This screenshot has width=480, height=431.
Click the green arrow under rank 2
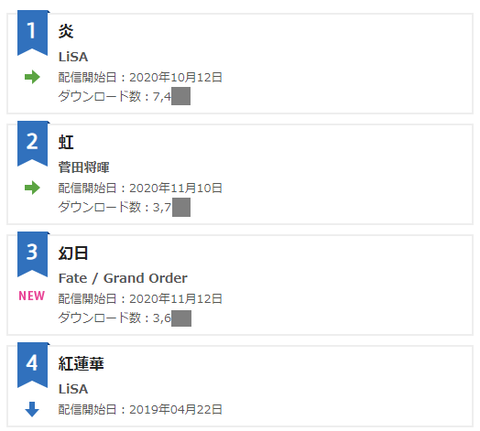pos(32,188)
